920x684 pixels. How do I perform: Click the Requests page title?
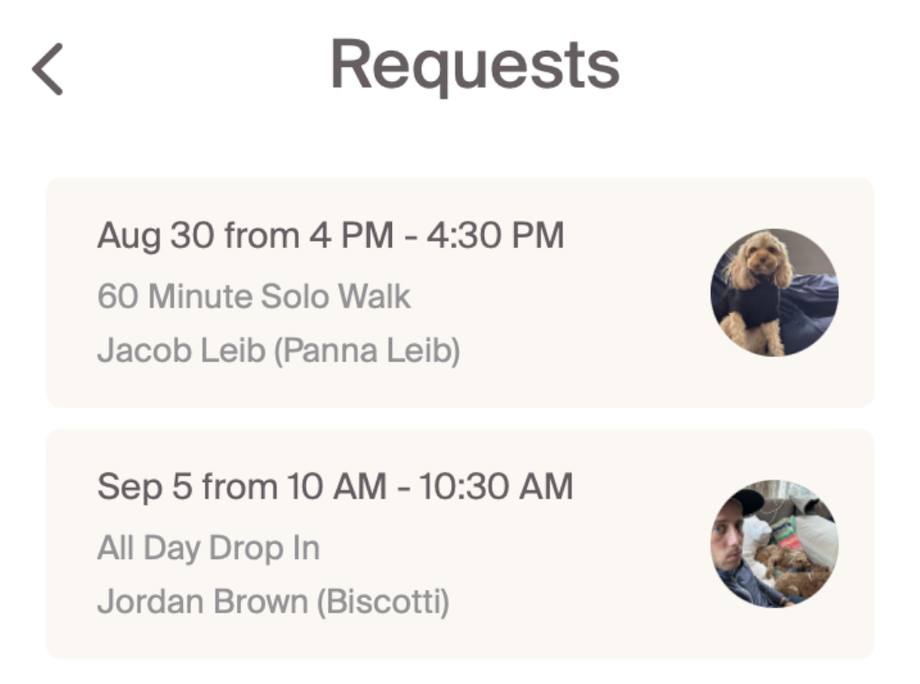[x=475, y=64]
